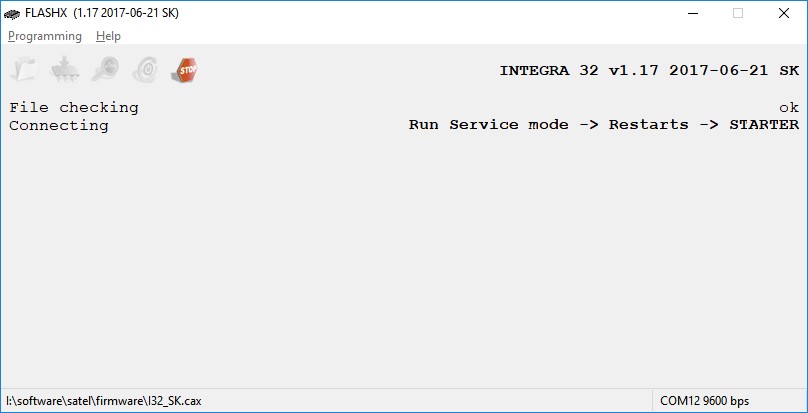Image resolution: width=808 pixels, height=413 pixels.
Task: Click the greyed-out open file folder icon
Action: [x=24, y=69]
